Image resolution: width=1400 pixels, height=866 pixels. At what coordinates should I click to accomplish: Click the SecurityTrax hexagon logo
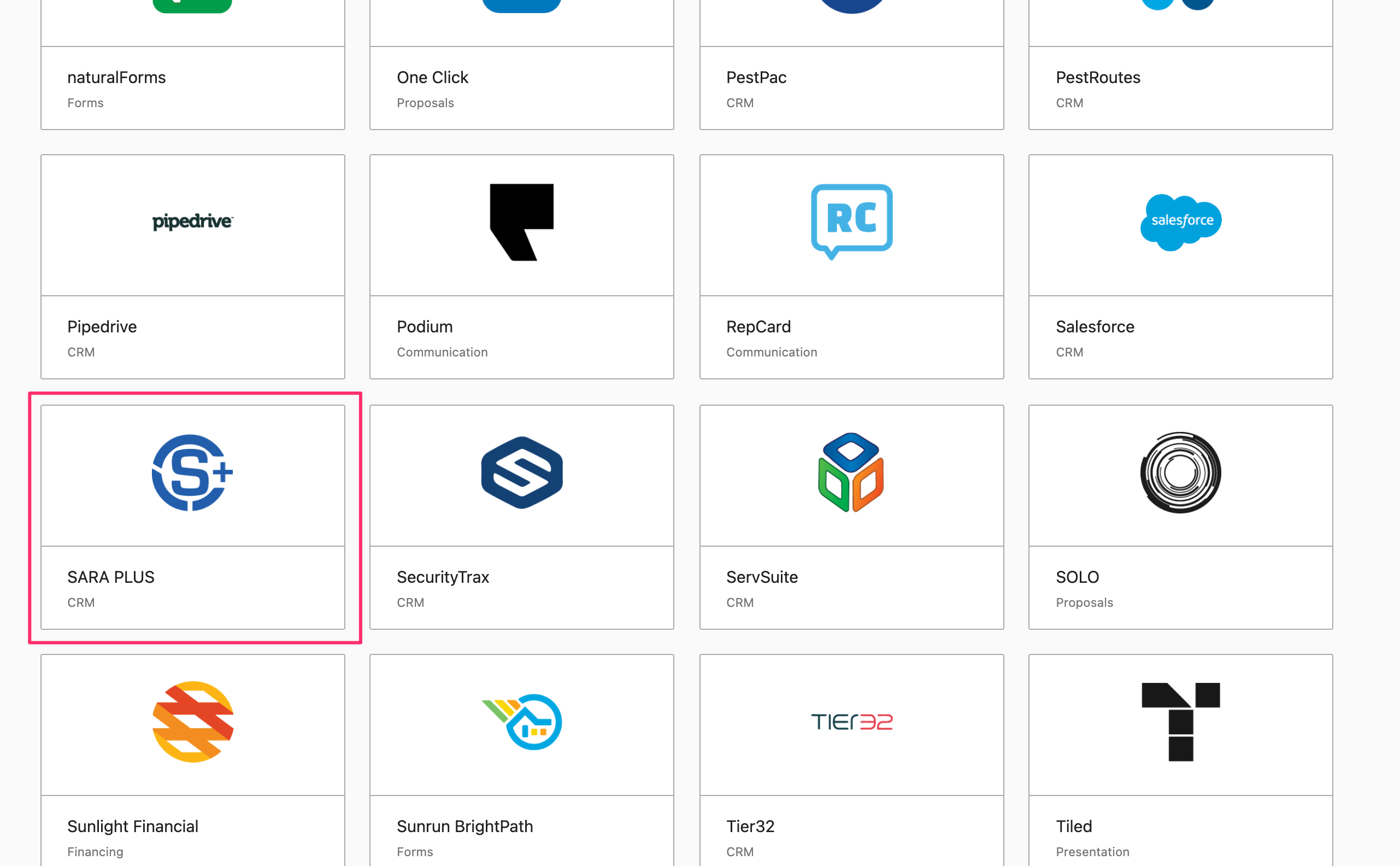pyautogui.click(x=521, y=472)
